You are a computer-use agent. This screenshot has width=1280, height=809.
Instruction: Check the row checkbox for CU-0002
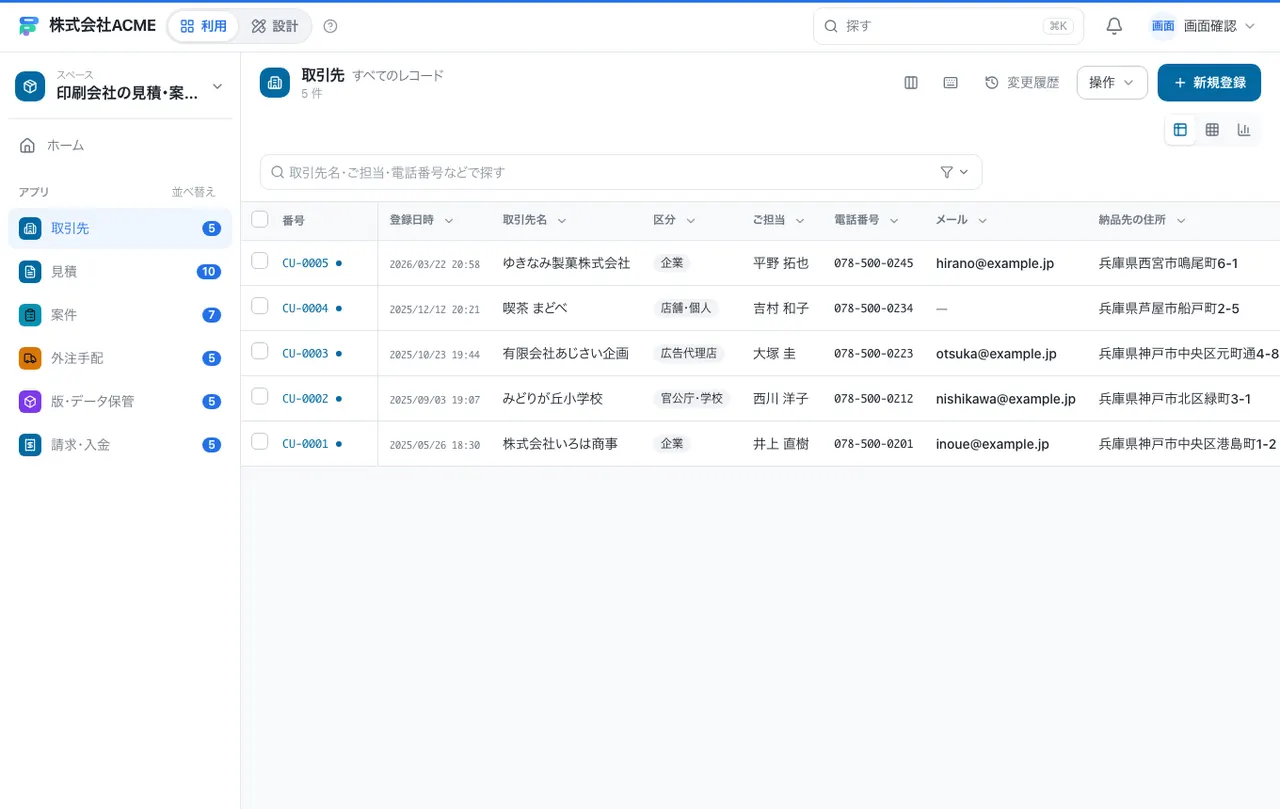click(x=260, y=396)
